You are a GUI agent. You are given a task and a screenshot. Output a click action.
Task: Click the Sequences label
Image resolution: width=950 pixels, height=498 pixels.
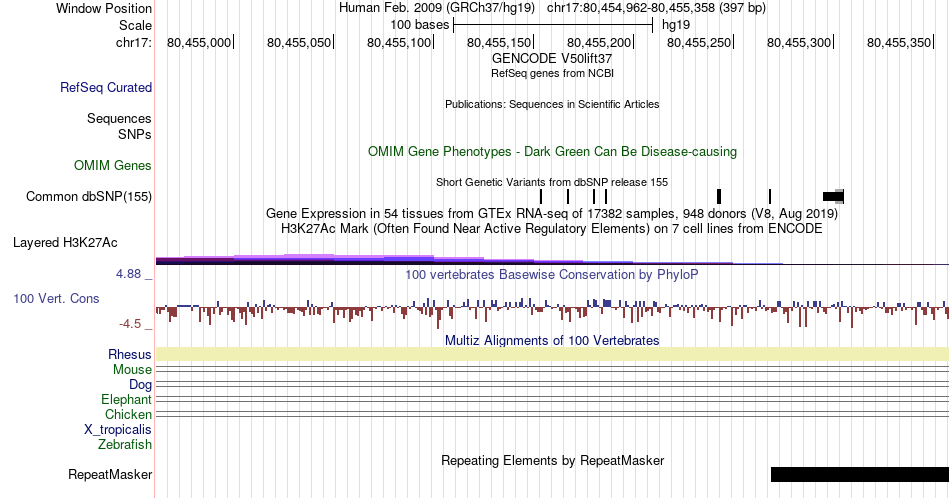(119, 118)
